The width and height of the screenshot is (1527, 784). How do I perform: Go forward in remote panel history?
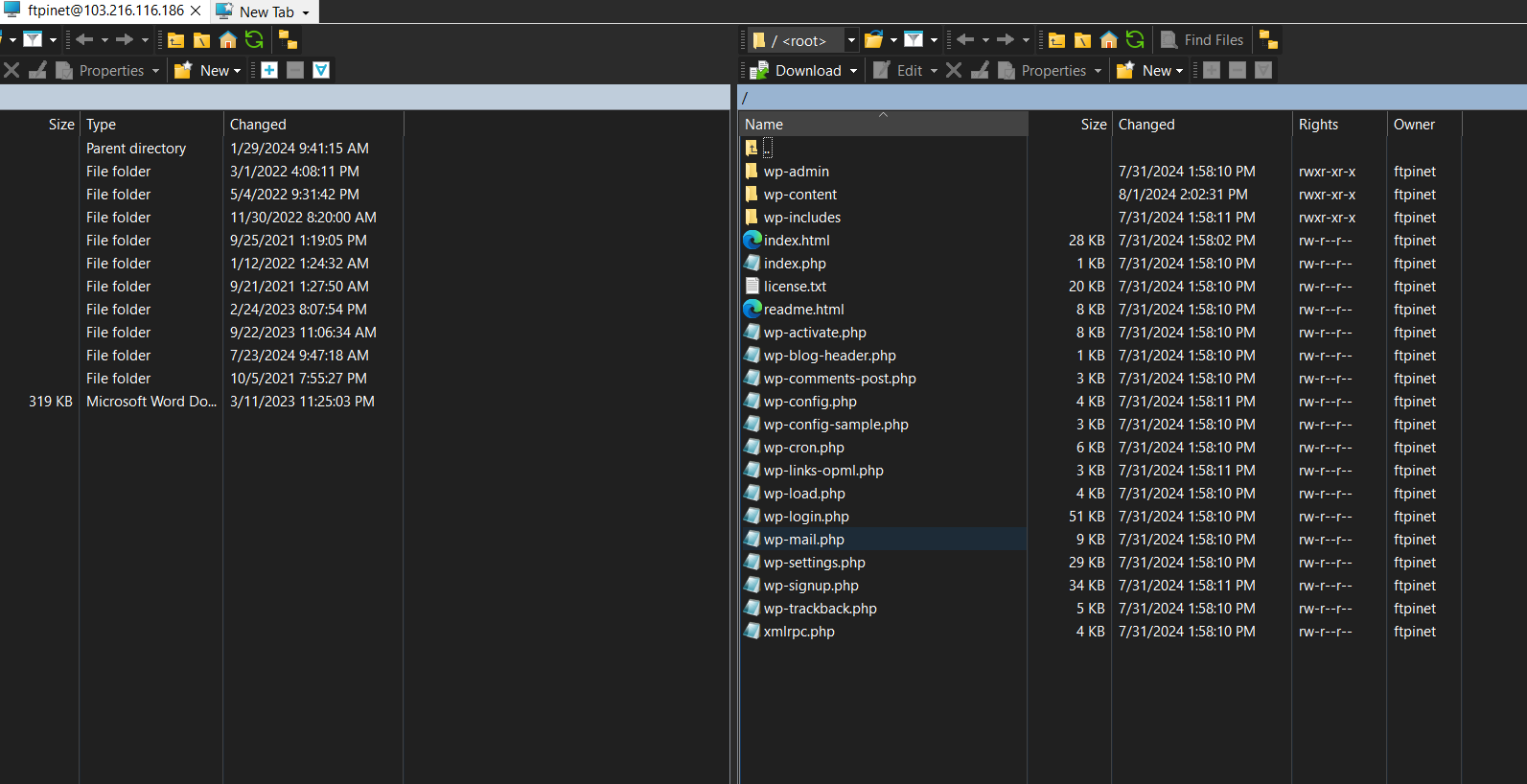tap(1006, 40)
